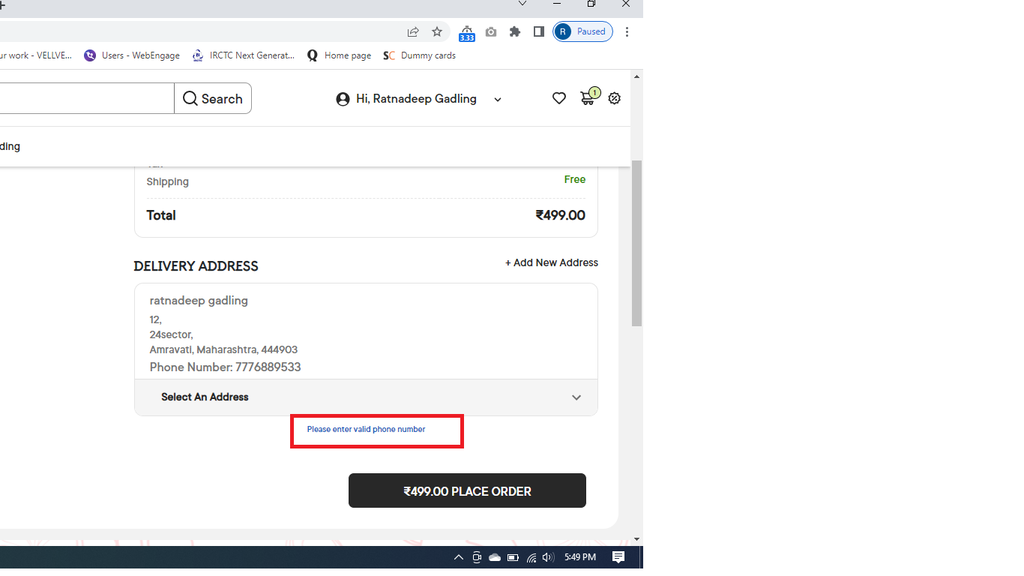Screen dimensions: 1024x576
Task: Open the Chrome three-dot menu
Action: [627, 31]
